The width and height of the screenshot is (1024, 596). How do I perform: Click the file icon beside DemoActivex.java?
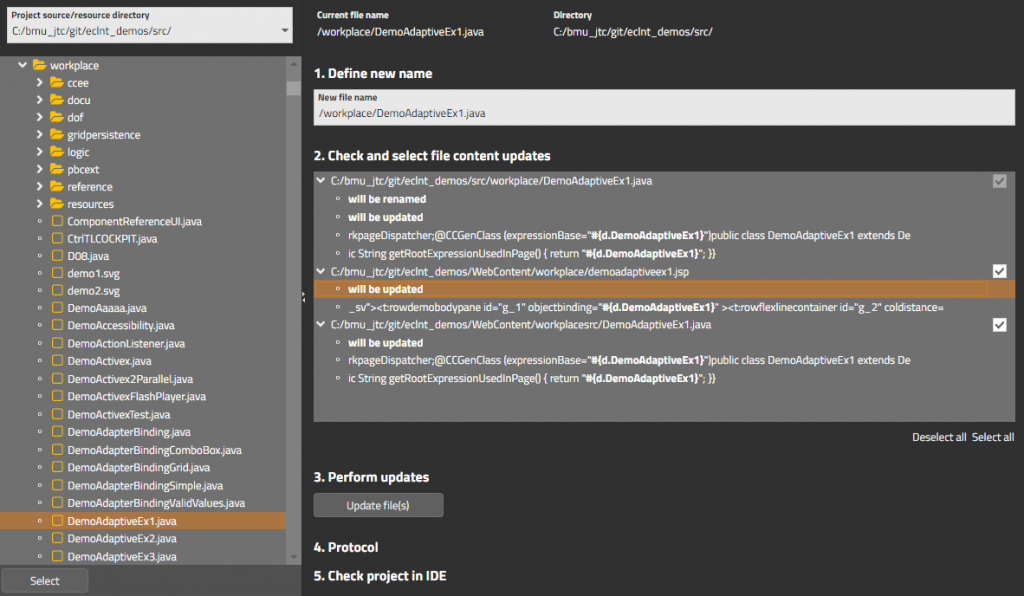pyautogui.click(x=57, y=361)
